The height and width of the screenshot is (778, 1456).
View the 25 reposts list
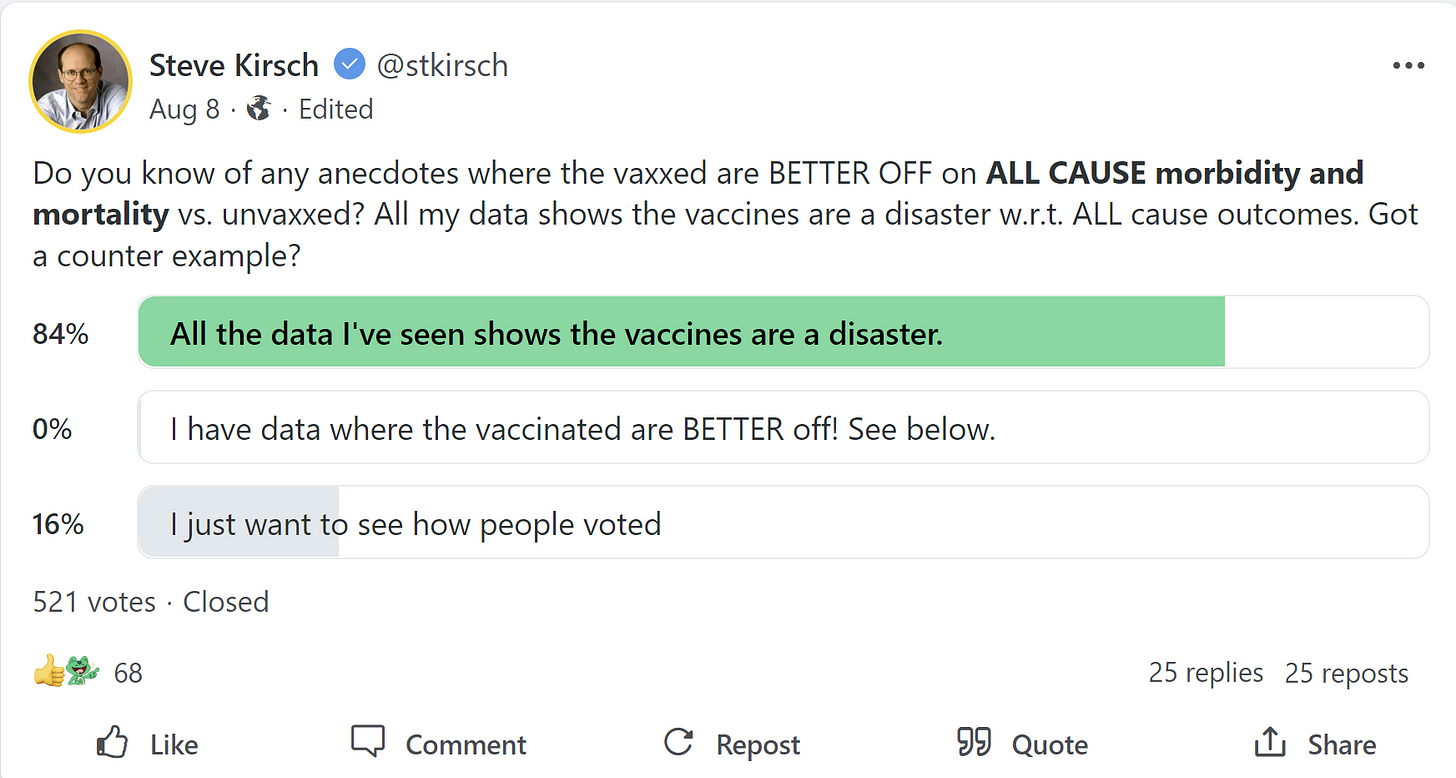[1346, 673]
